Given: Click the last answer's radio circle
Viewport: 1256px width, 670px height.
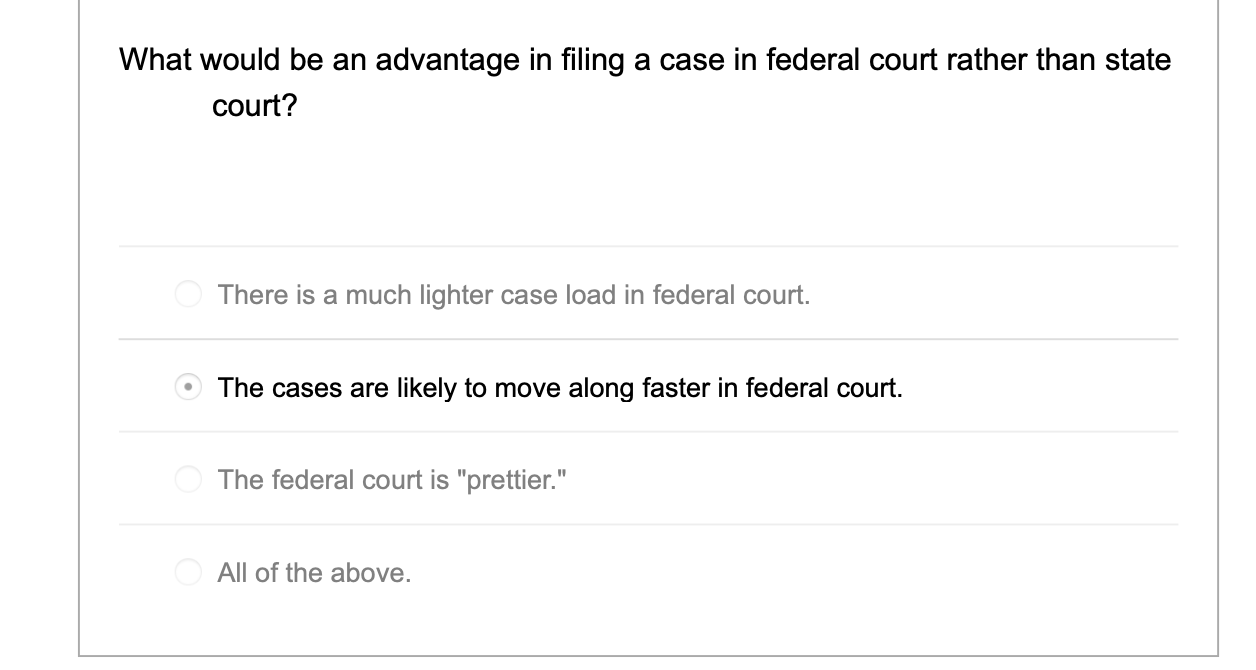Looking at the screenshot, I should point(188,573).
